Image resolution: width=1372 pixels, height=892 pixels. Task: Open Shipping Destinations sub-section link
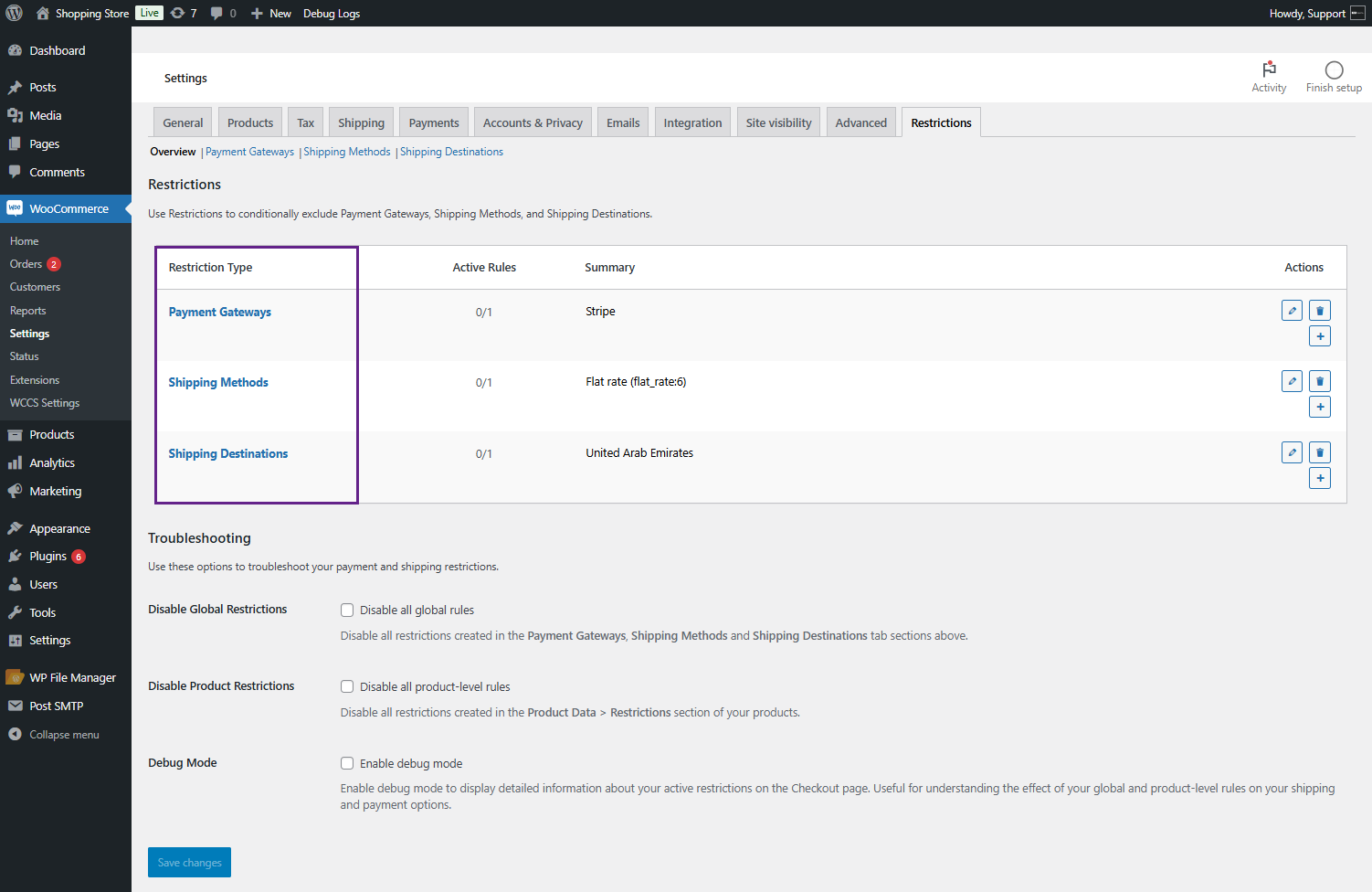pyautogui.click(x=451, y=152)
